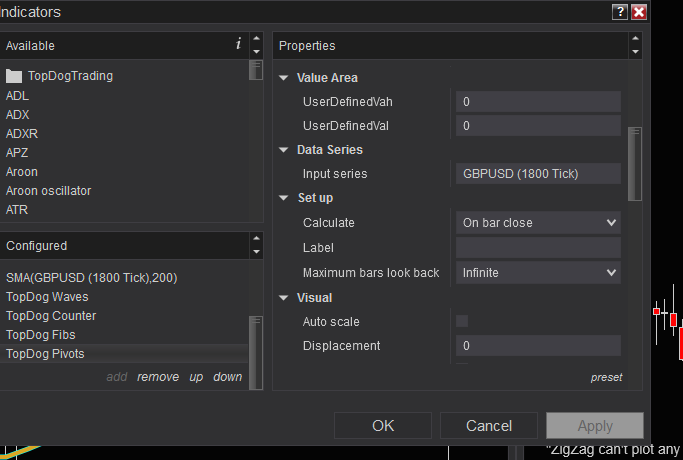Click the down link to reorder

[x=228, y=377]
